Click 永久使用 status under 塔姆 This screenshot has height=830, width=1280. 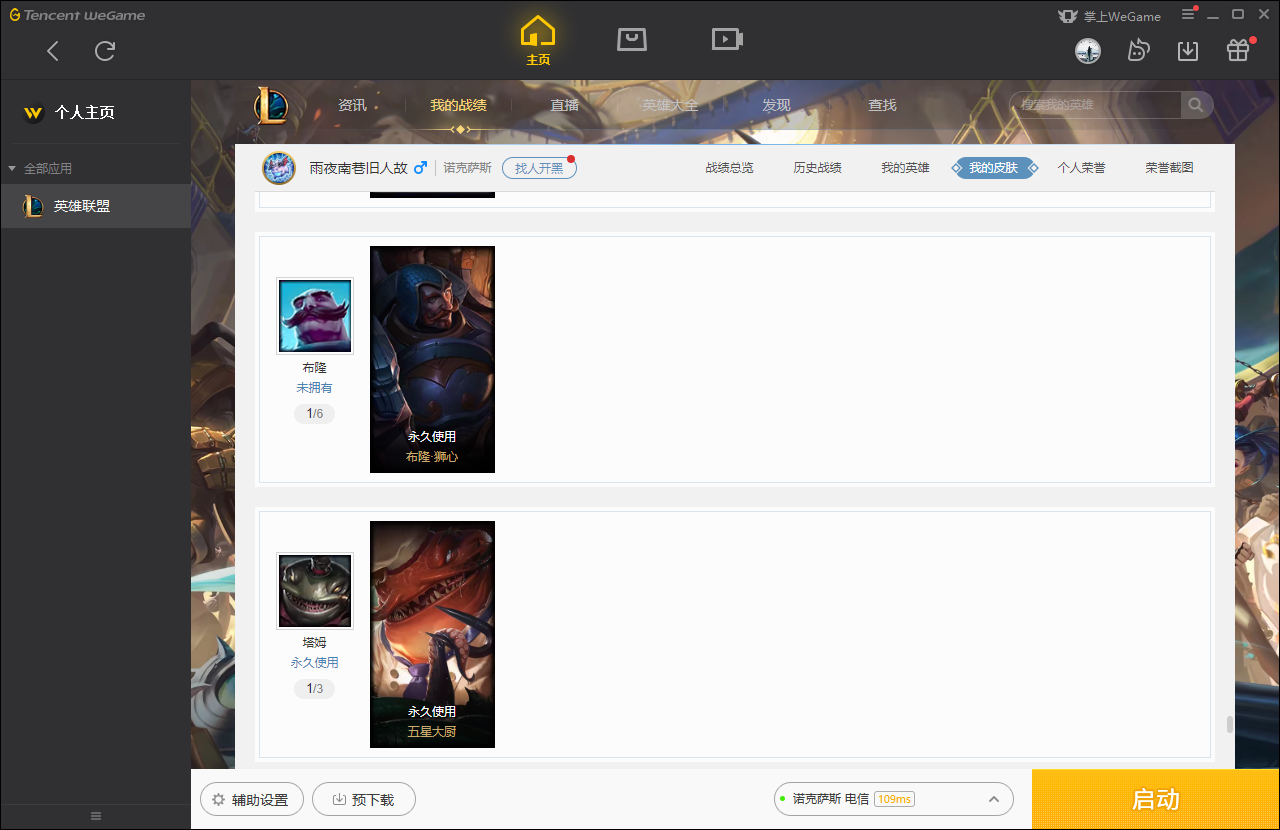pos(314,663)
